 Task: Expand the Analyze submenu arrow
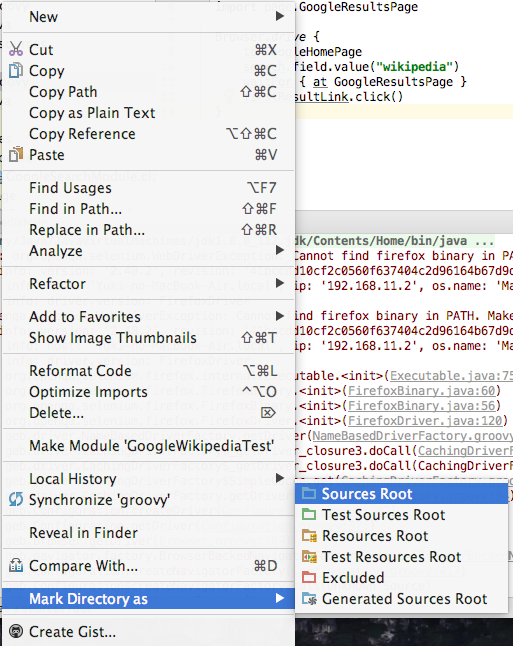(280, 250)
